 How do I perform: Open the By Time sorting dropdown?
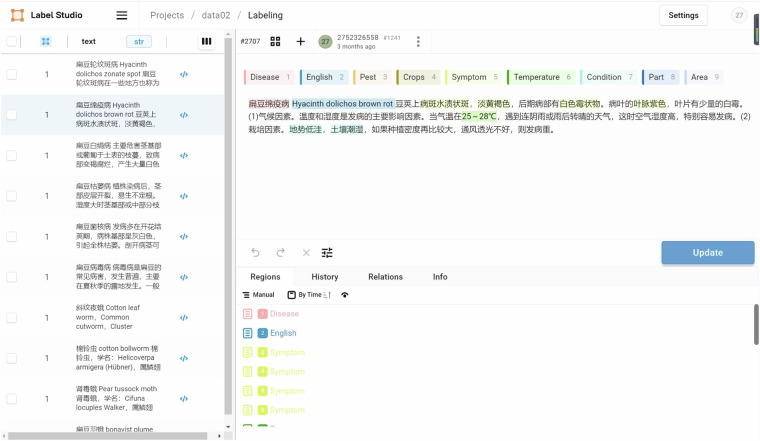[309, 295]
